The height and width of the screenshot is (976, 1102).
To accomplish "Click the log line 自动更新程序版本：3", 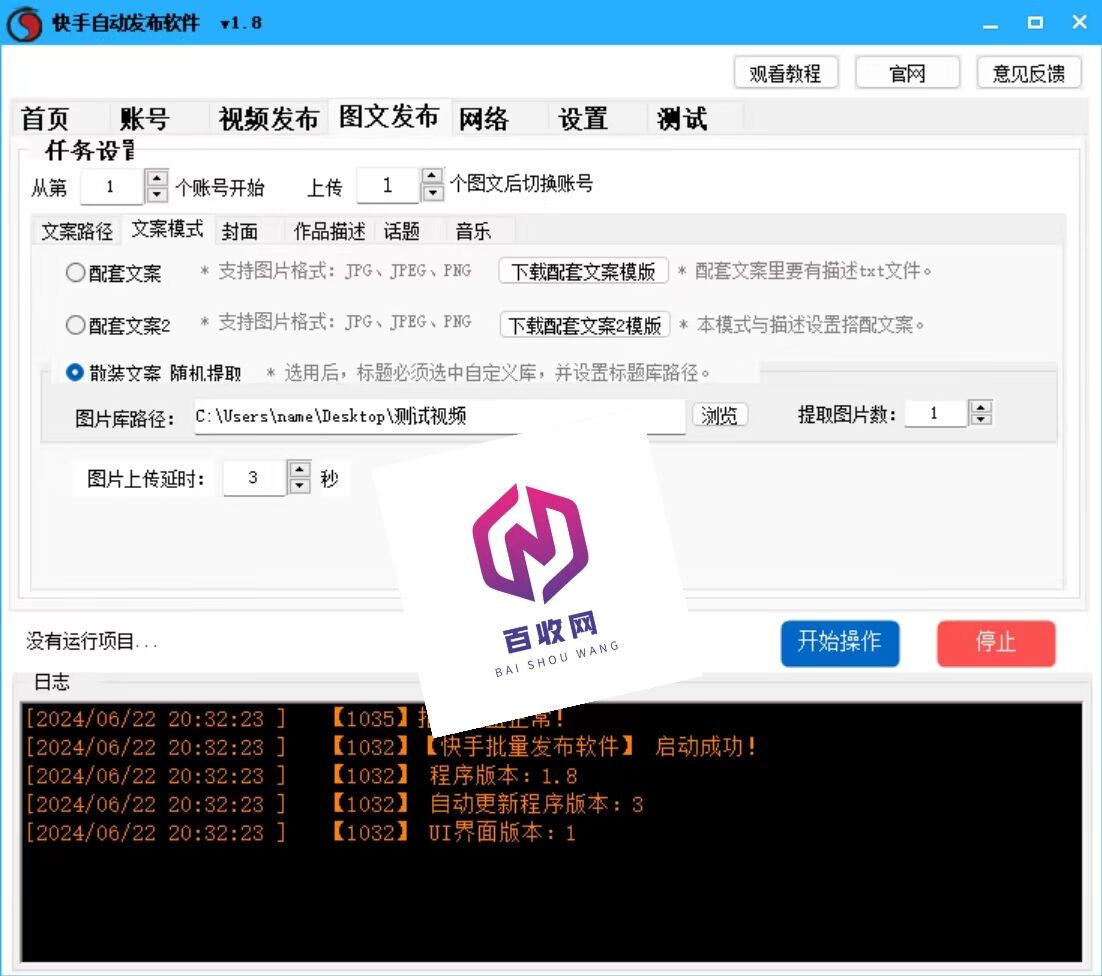I will tap(335, 805).
